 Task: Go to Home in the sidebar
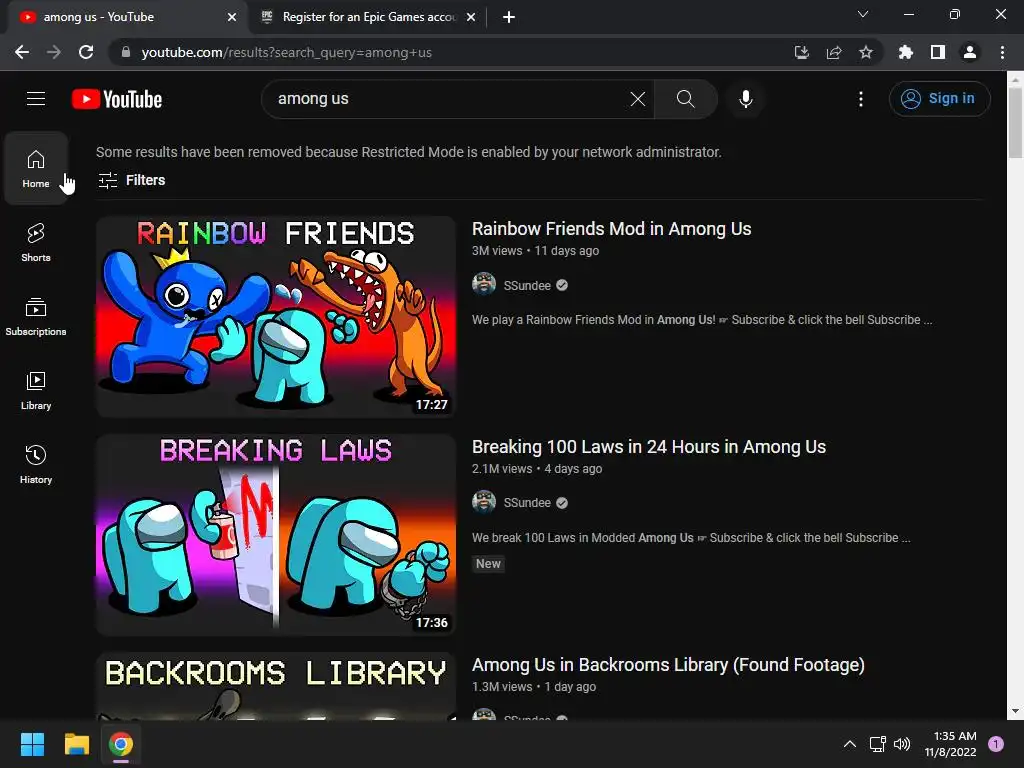coord(36,168)
